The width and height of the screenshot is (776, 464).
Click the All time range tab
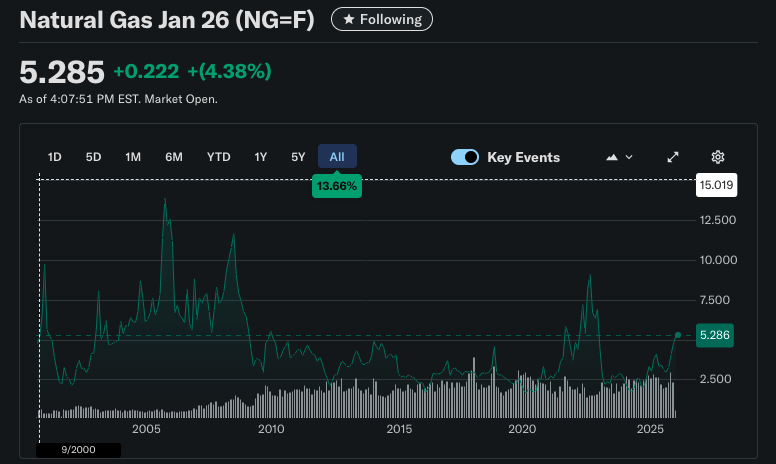click(x=337, y=157)
